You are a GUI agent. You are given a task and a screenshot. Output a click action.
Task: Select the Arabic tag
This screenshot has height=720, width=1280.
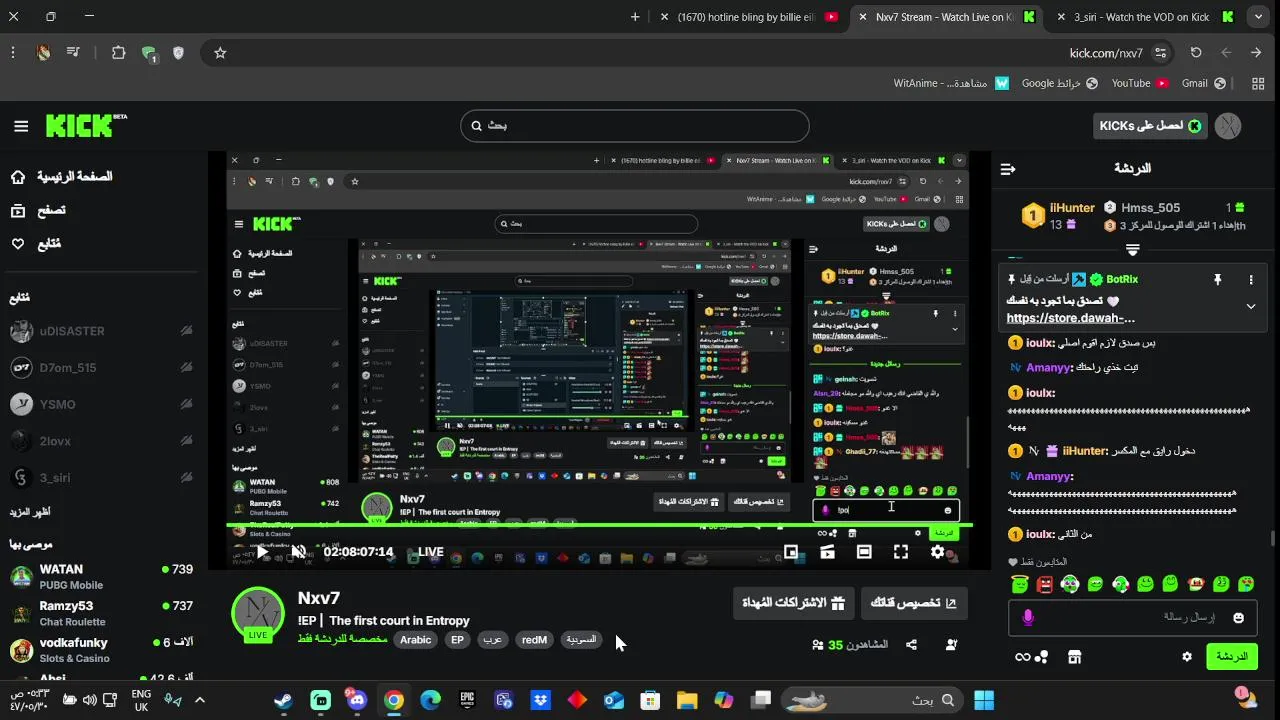pyautogui.click(x=416, y=640)
